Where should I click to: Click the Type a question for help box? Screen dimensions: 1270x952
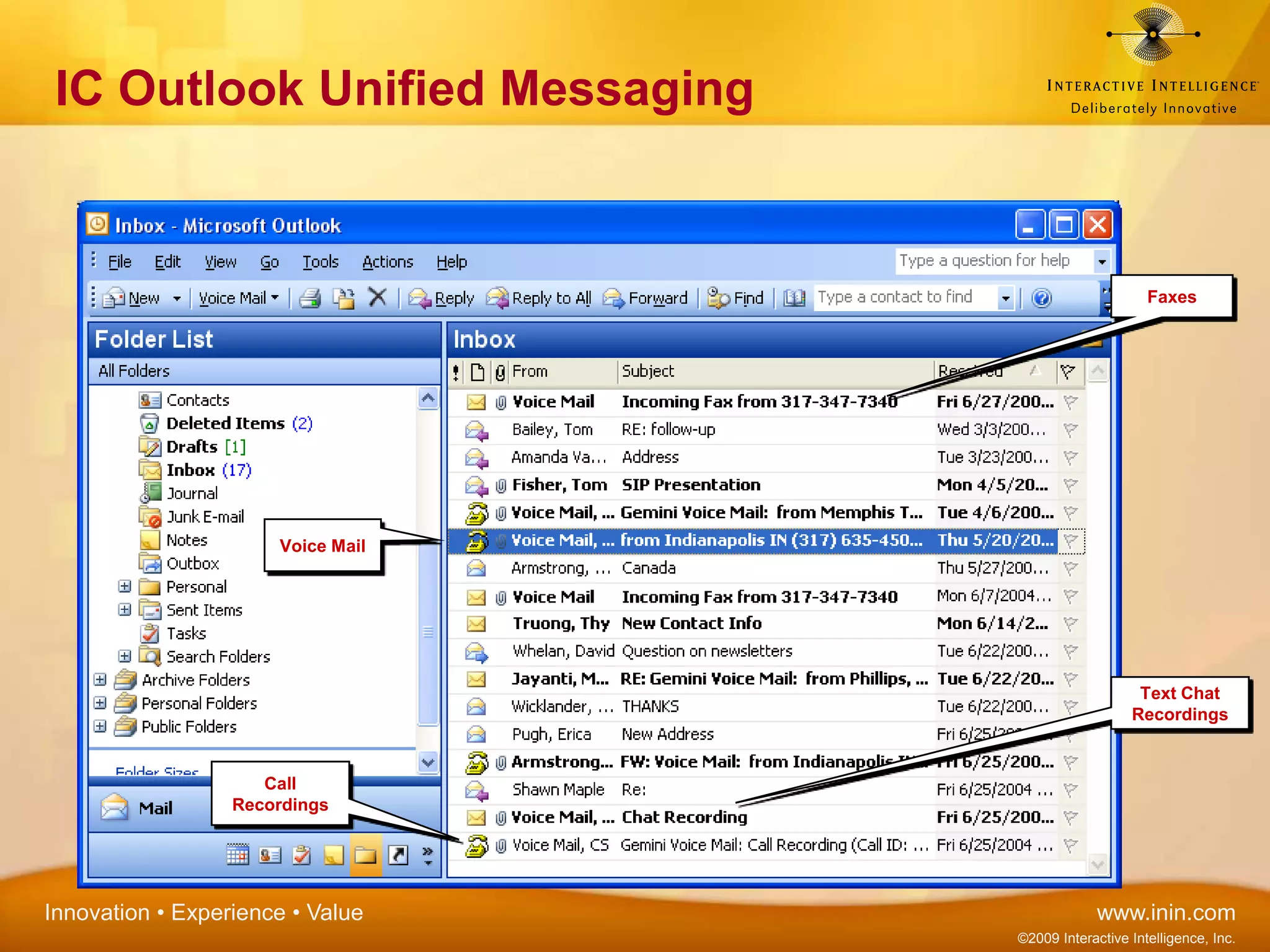pyautogui.click(x=995, y=261)
